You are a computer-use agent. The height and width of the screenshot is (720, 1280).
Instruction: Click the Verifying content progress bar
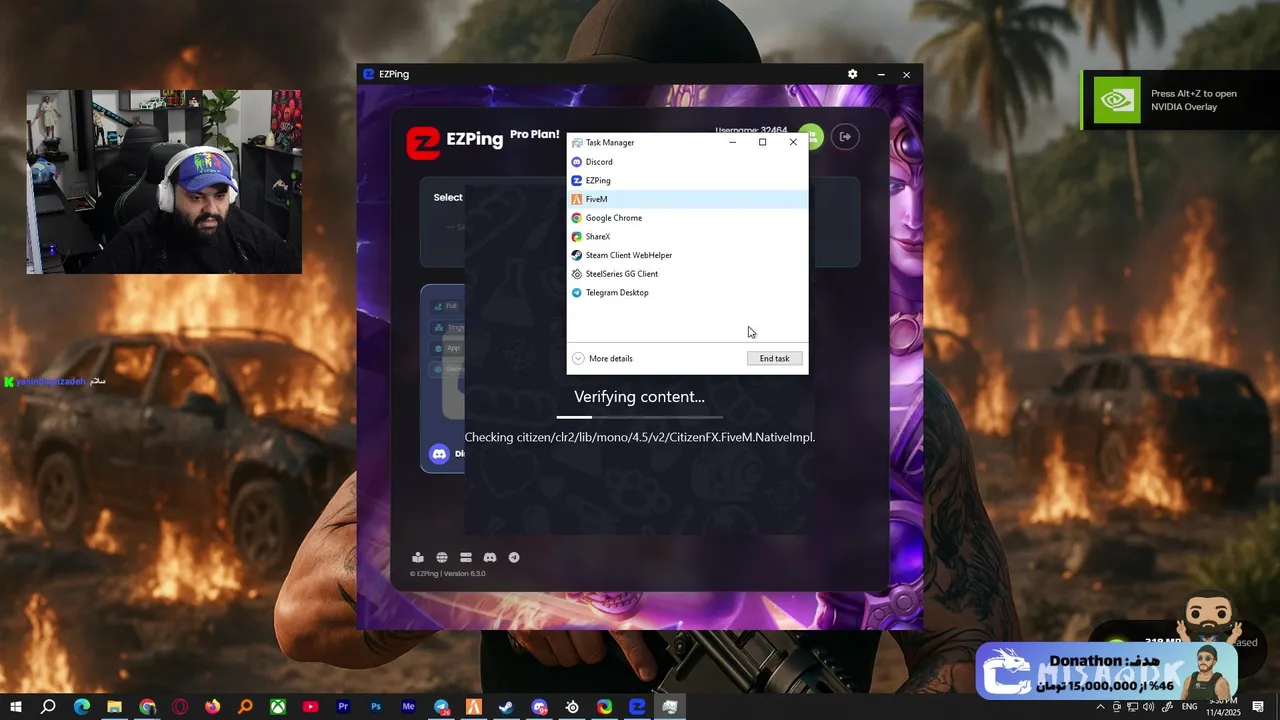[x=639, y=417]
